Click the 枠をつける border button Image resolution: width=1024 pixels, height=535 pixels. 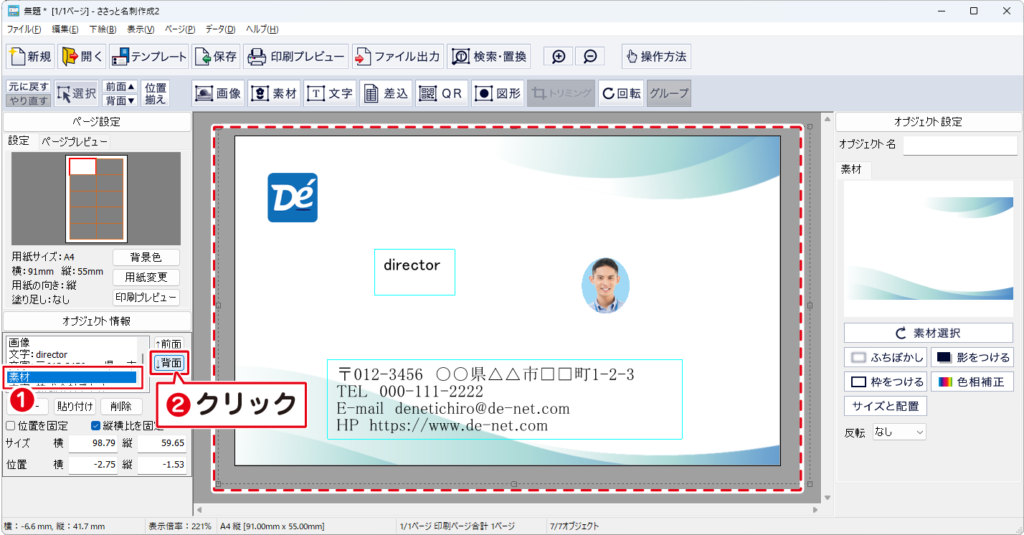click(885, 382)
